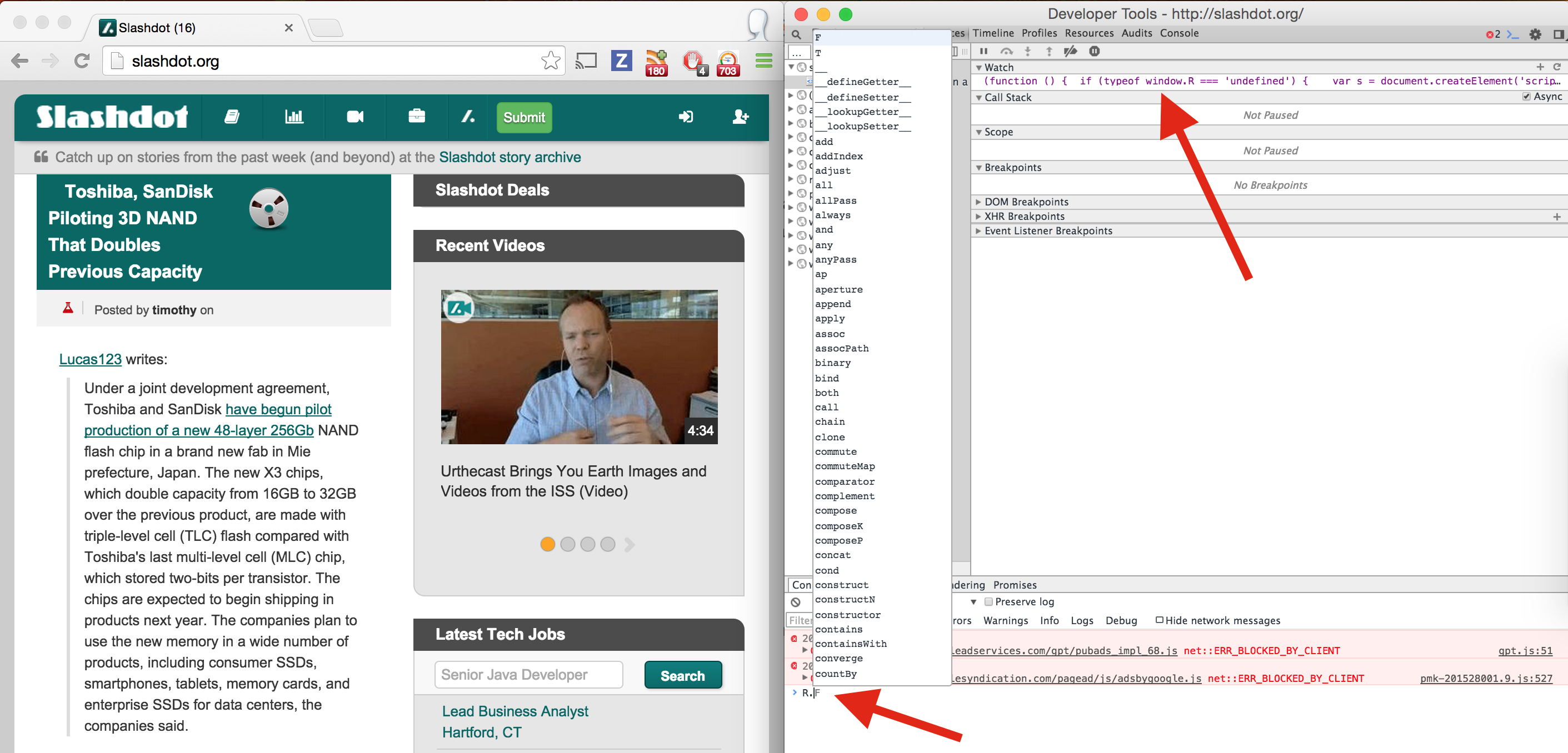Refresh the watch expressions
1568x753 pixels.
tap(1557, 67)
